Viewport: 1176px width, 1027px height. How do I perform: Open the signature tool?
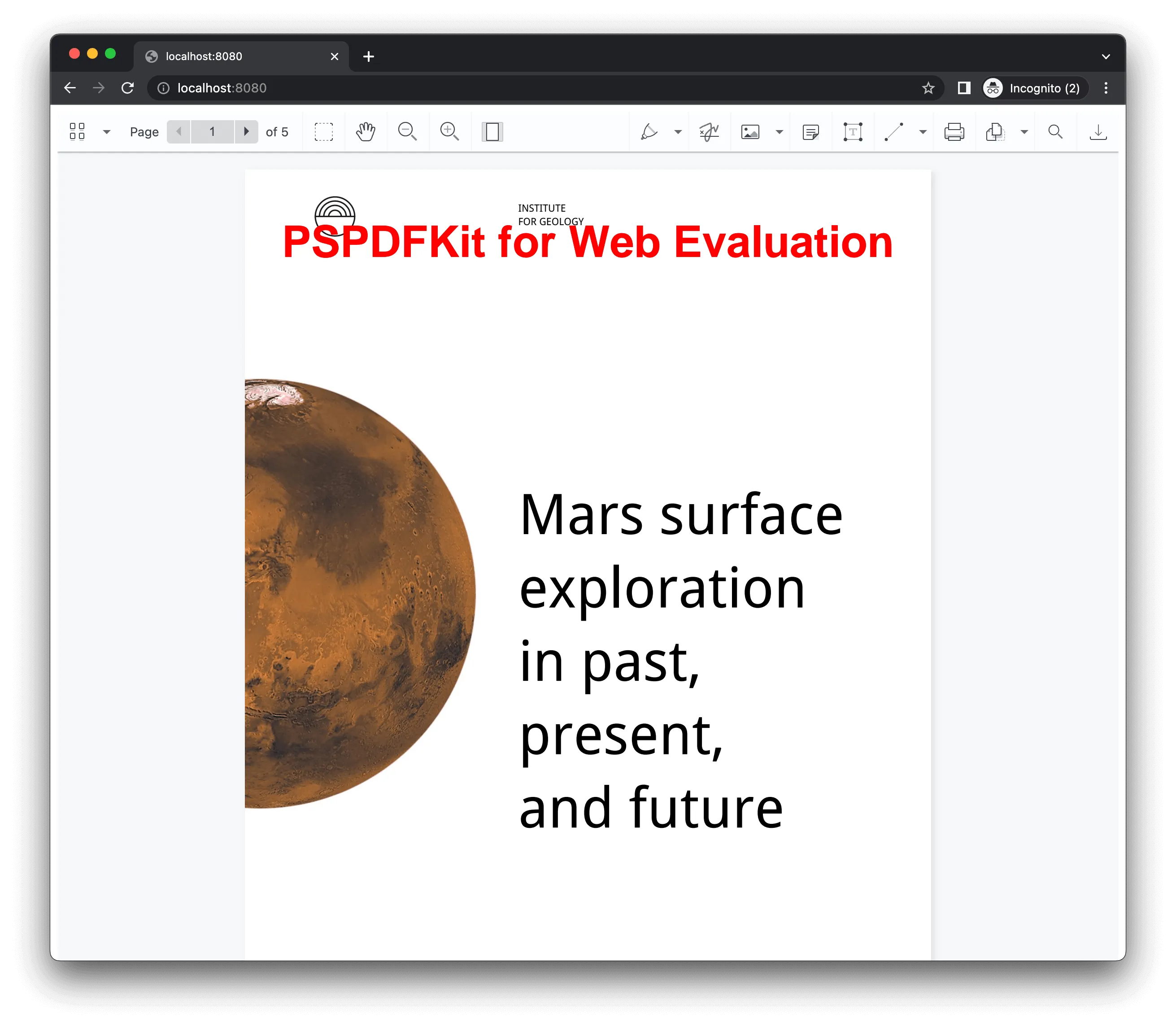pyautogui.click(x=709, y=132)
